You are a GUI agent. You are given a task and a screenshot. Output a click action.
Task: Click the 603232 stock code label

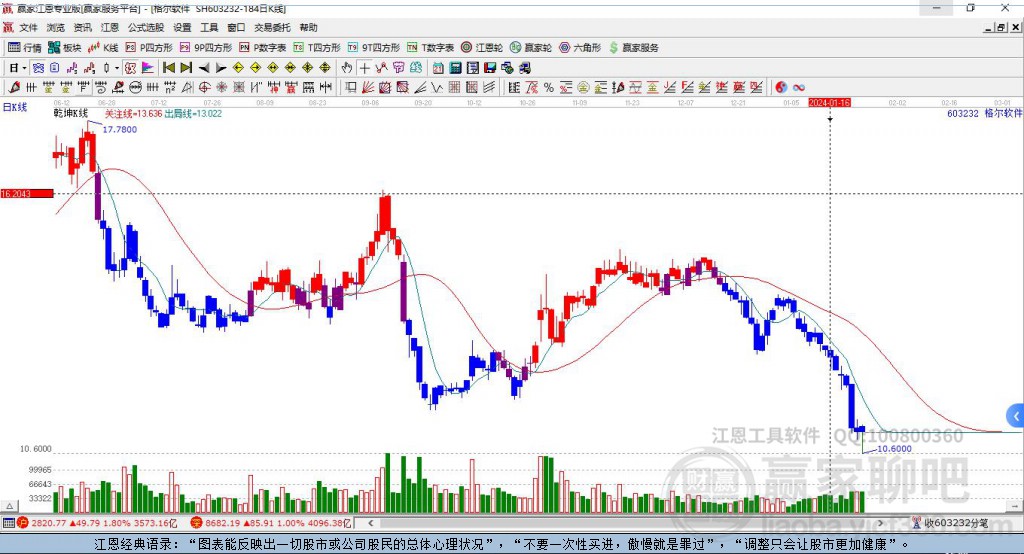click(x=963, y=113)
